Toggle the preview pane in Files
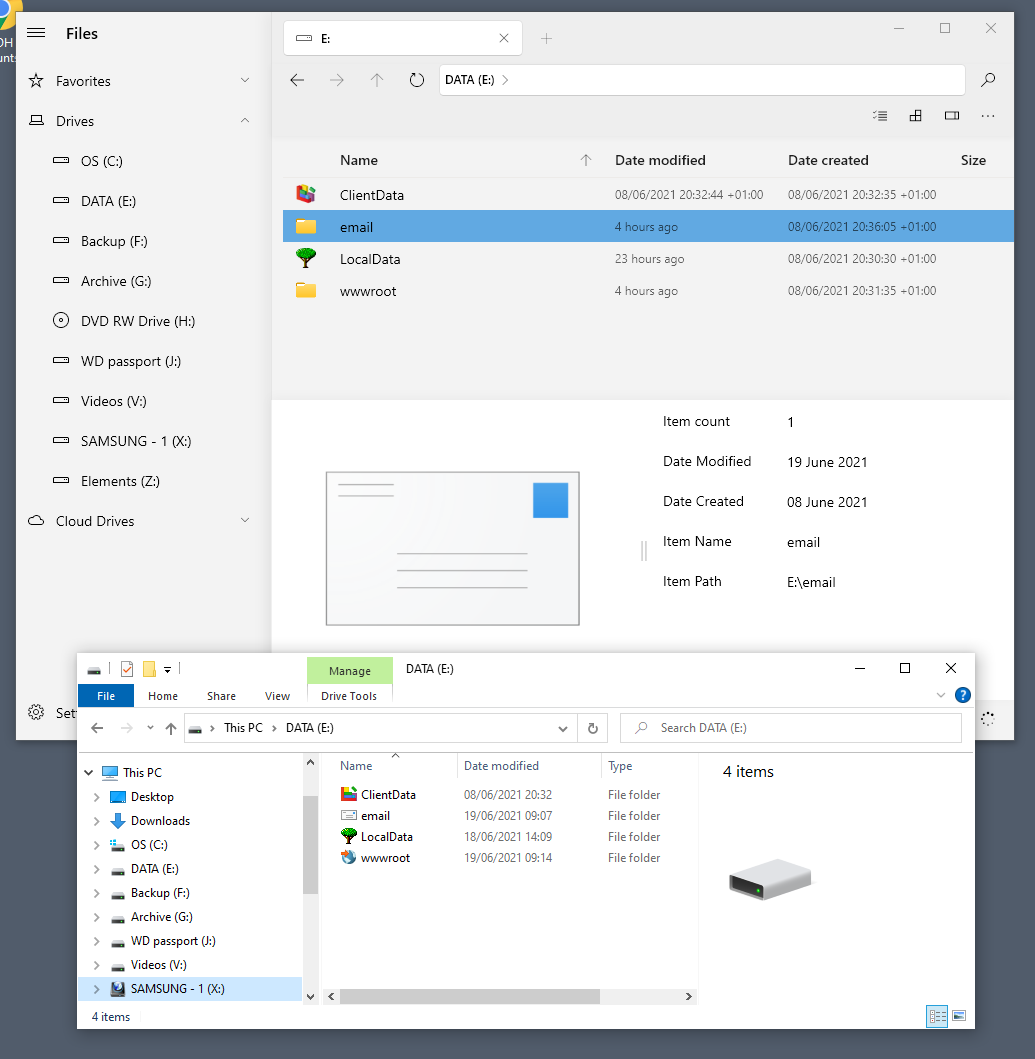 point(952,115)
